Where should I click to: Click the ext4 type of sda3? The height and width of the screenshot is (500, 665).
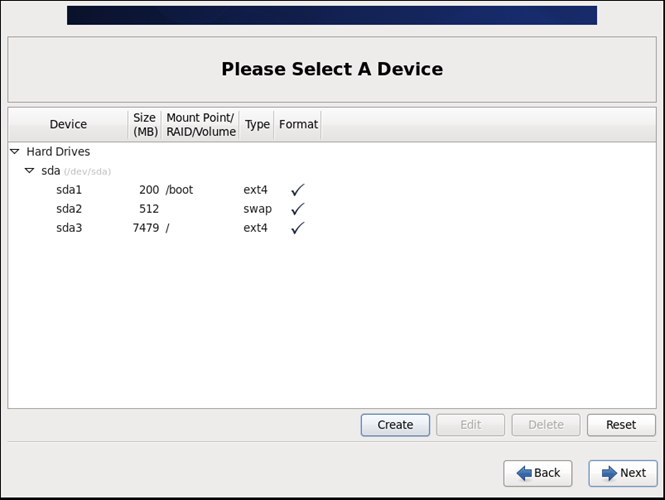(x=255, y=228)
